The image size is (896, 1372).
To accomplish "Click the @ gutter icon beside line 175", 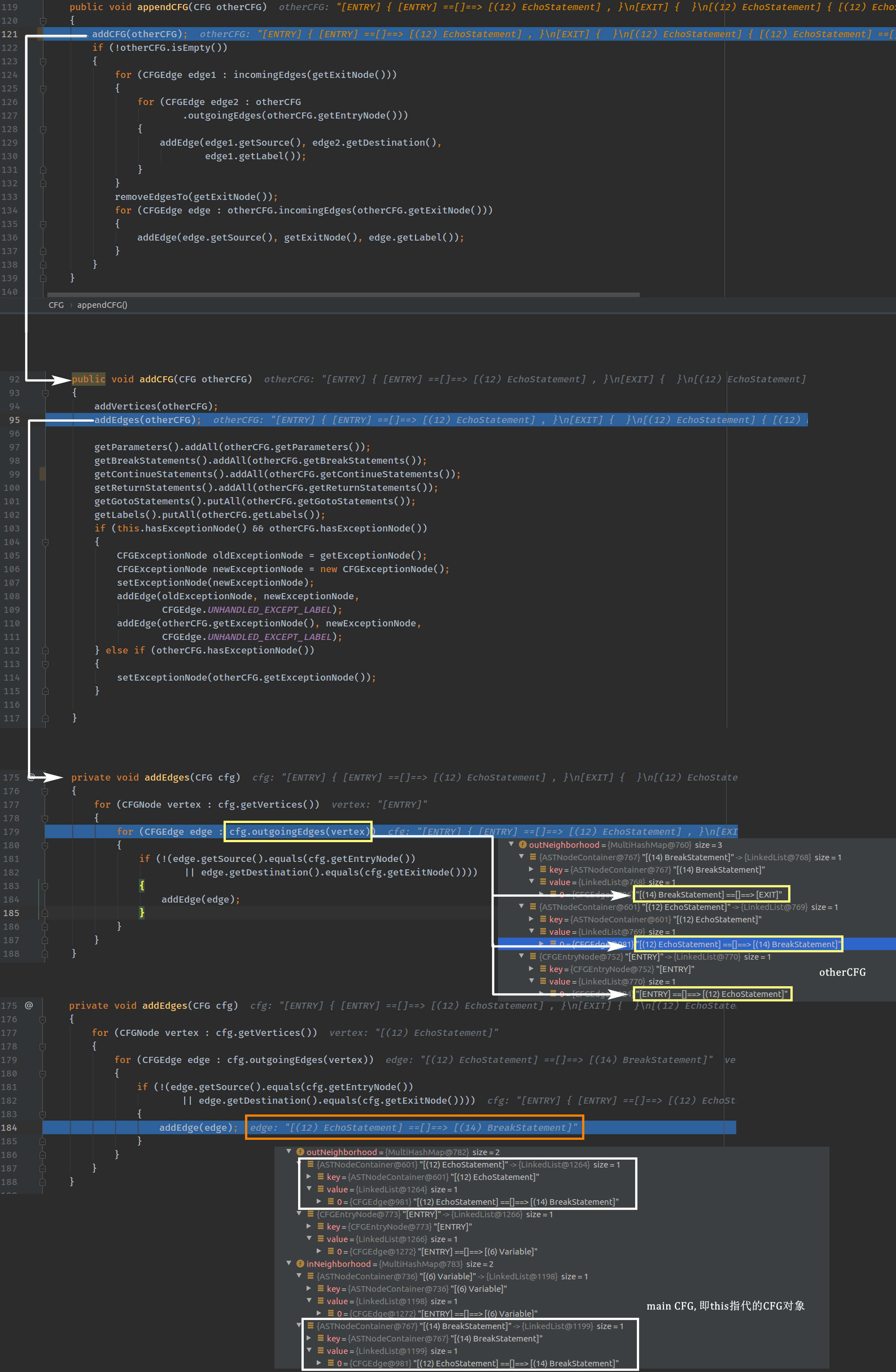I will pos(29,1005).
